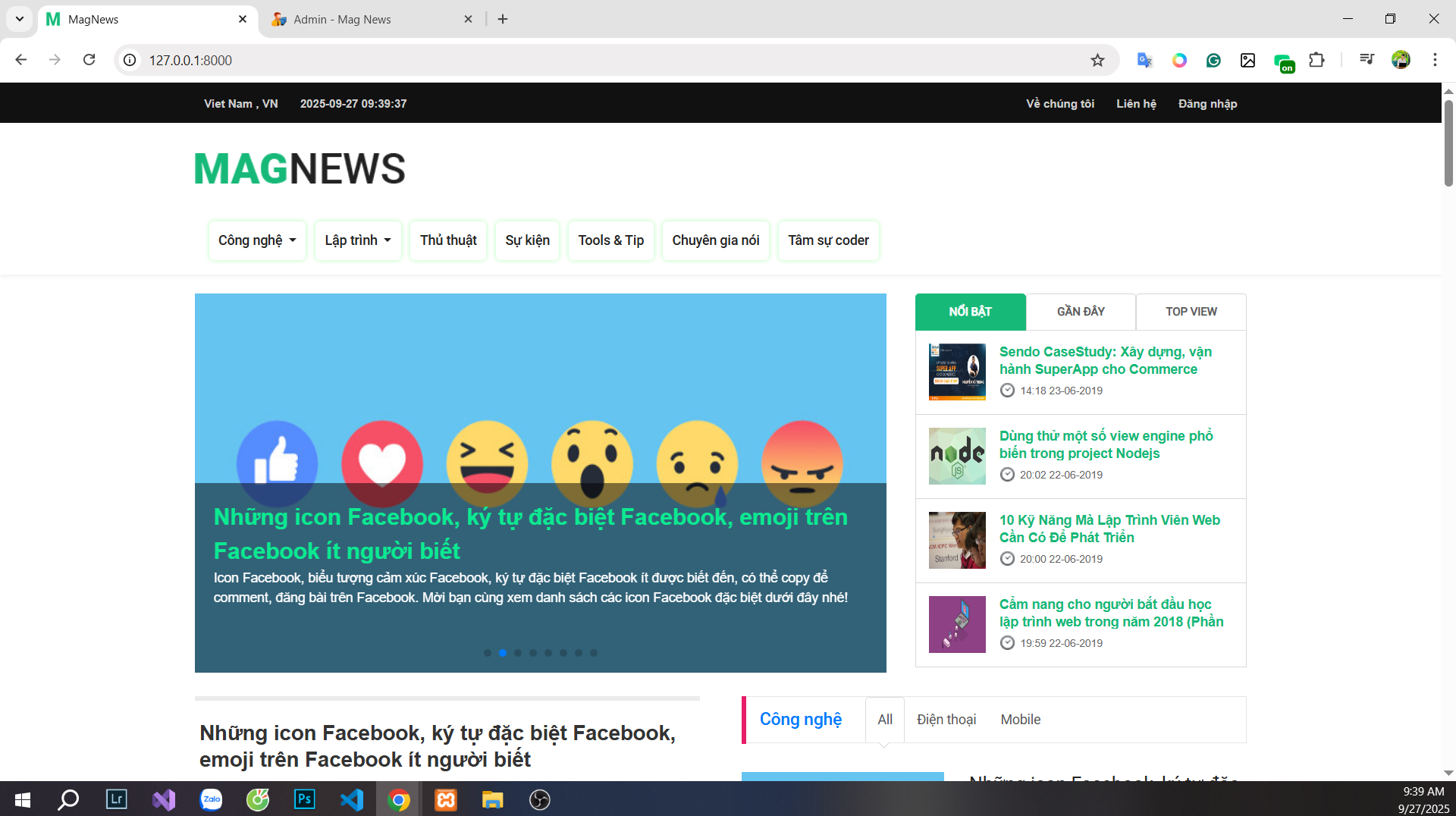Image resolution: width=1456 pixels, height=816 pixels.
Task: Switch to the Admin - Mag News tab
Action: (x=372, y=19)
